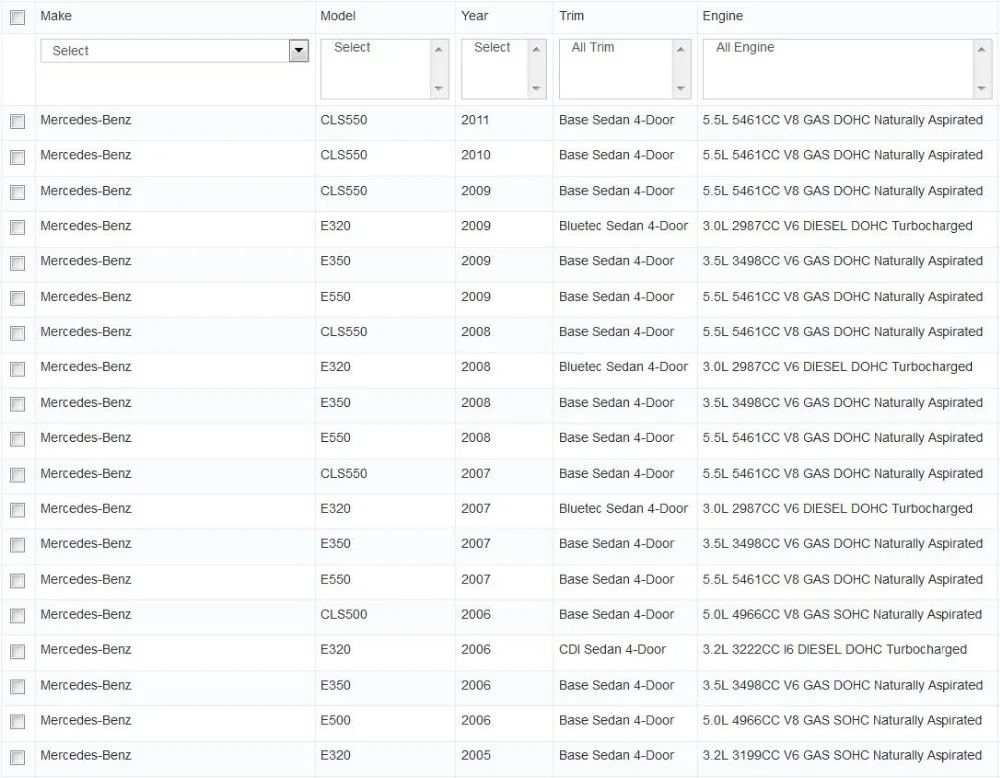
Task: Click Model list scroll-up arrow
Action: pyautogui.click(x=439, y=49)
